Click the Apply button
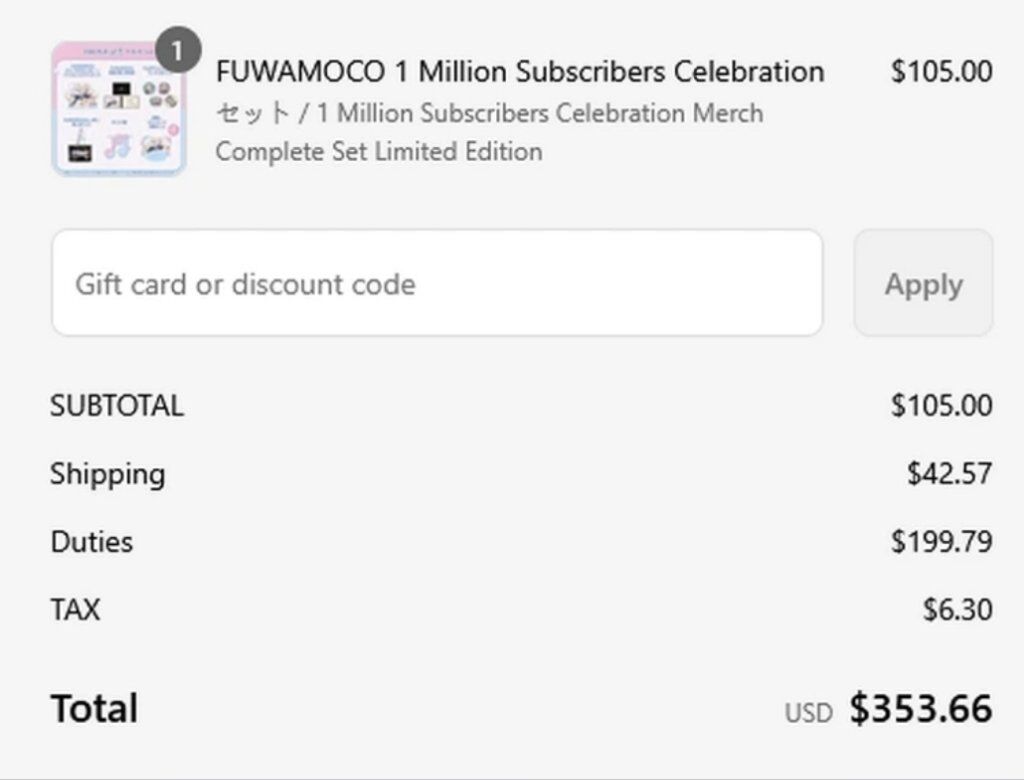 tap(923, 283)
